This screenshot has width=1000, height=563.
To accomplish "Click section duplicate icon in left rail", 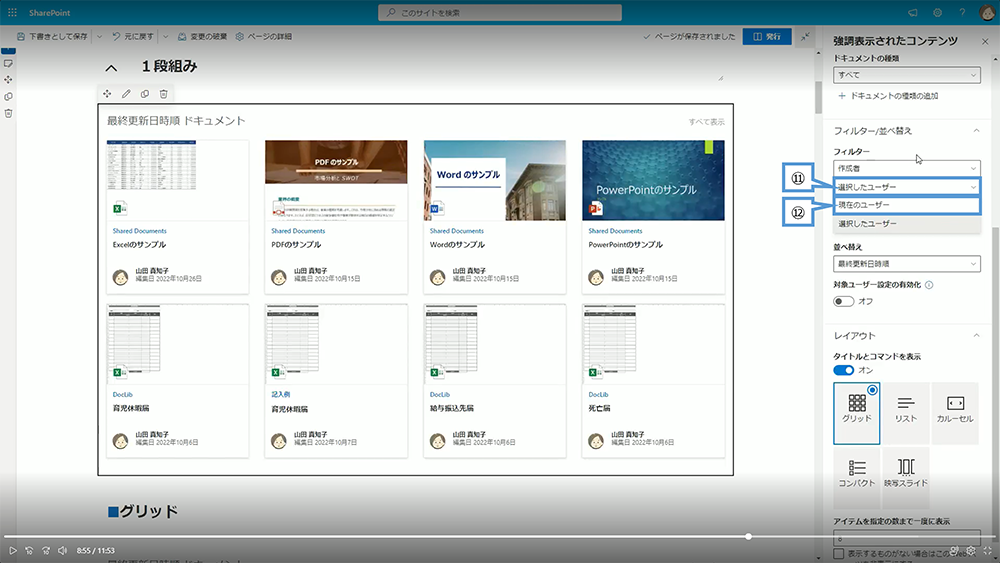I will pyautogui.click(x=8, y=97).
